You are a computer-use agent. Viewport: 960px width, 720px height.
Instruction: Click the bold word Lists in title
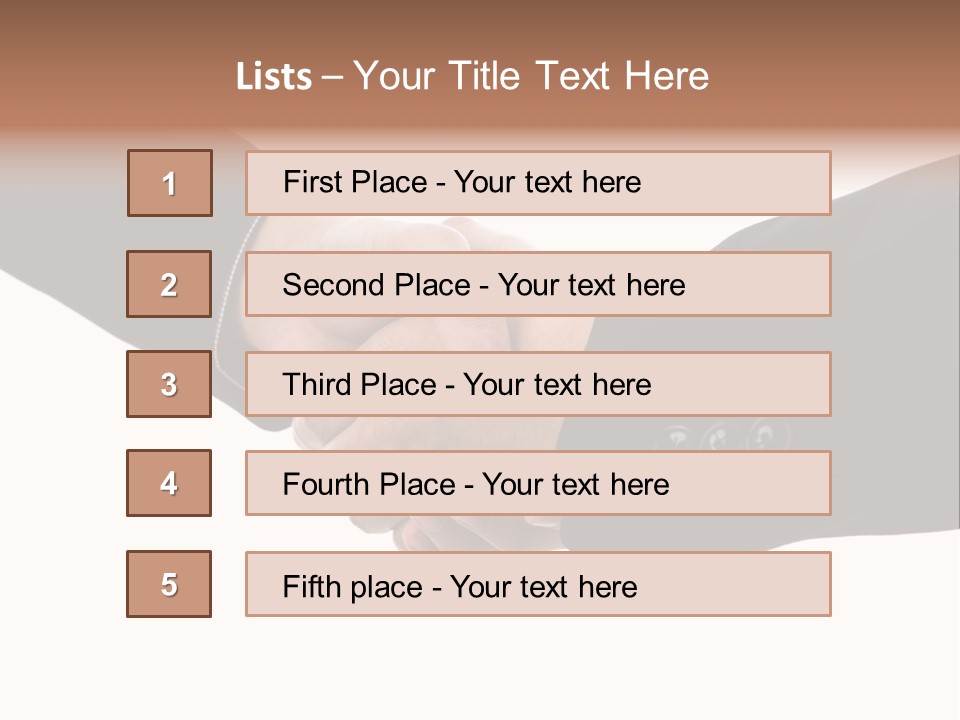[274, 77]
